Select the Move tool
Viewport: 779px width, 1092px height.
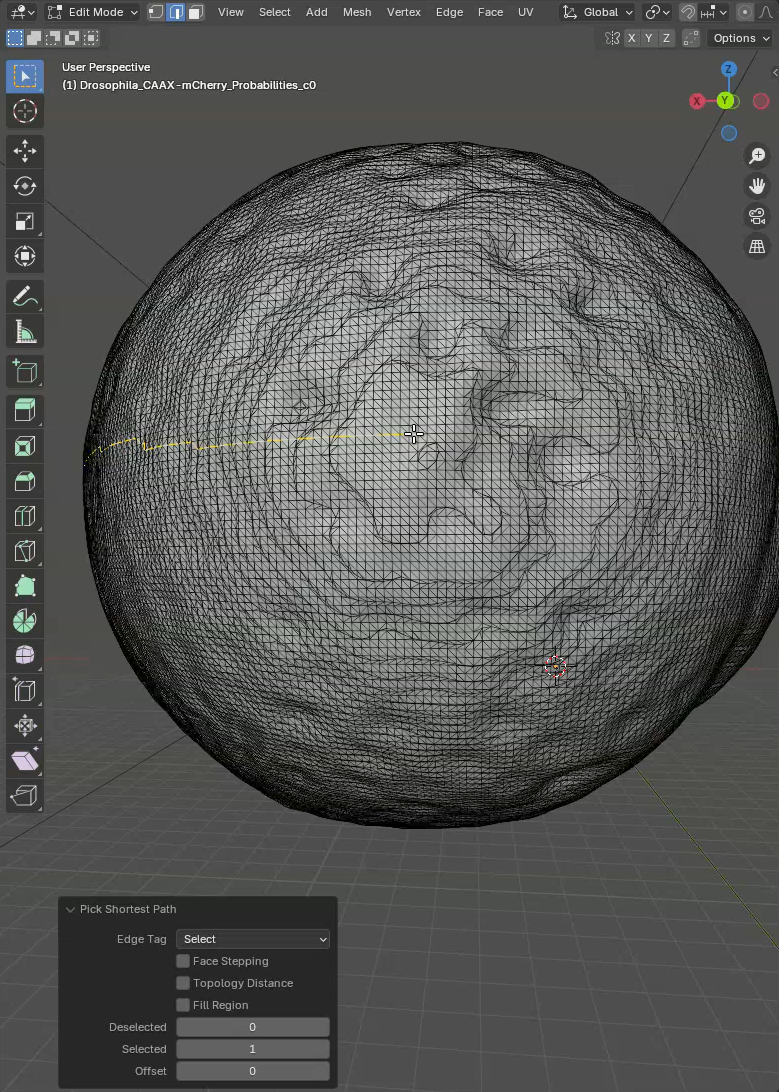pos(25,150)
